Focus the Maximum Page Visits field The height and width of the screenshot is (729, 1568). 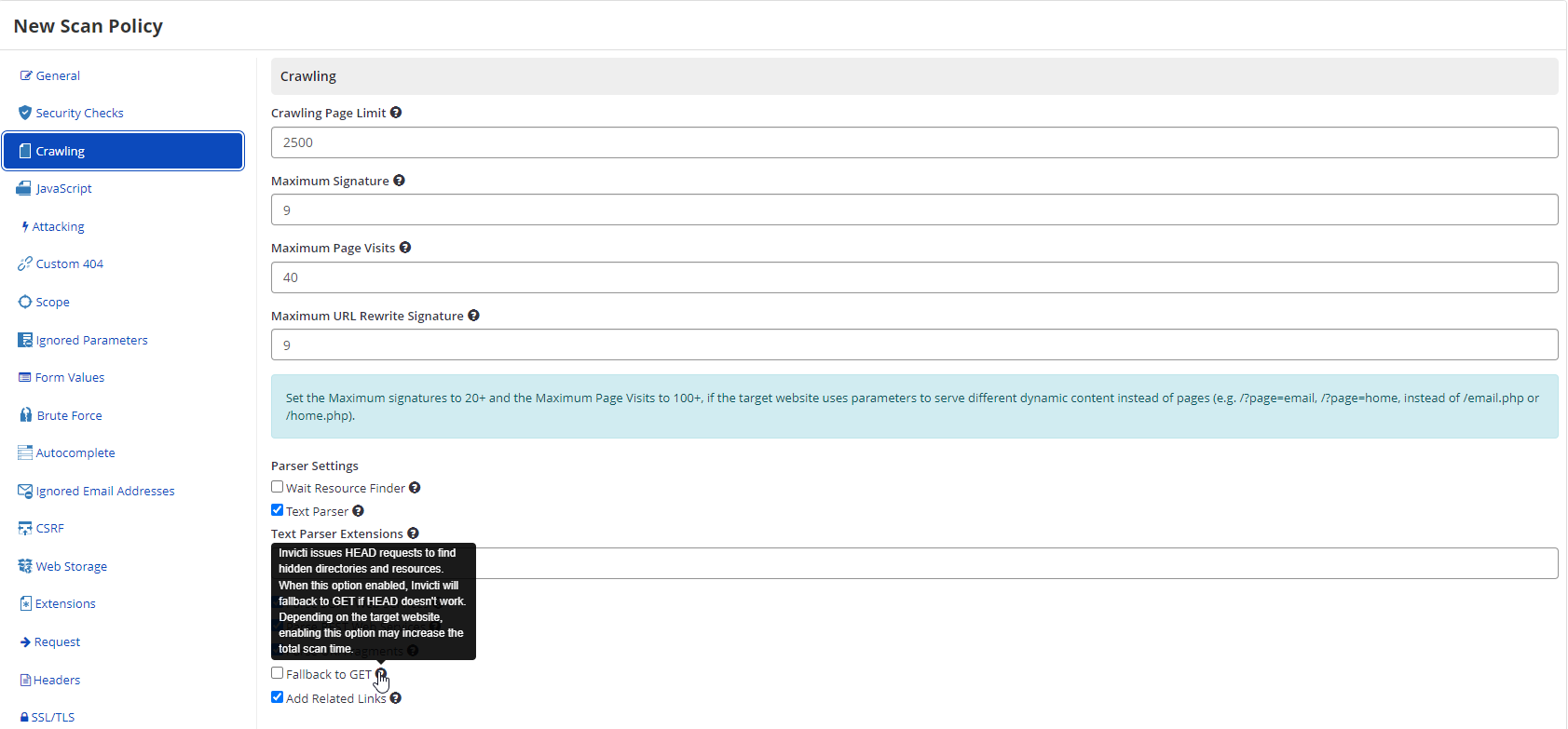[x=914, y=277]
